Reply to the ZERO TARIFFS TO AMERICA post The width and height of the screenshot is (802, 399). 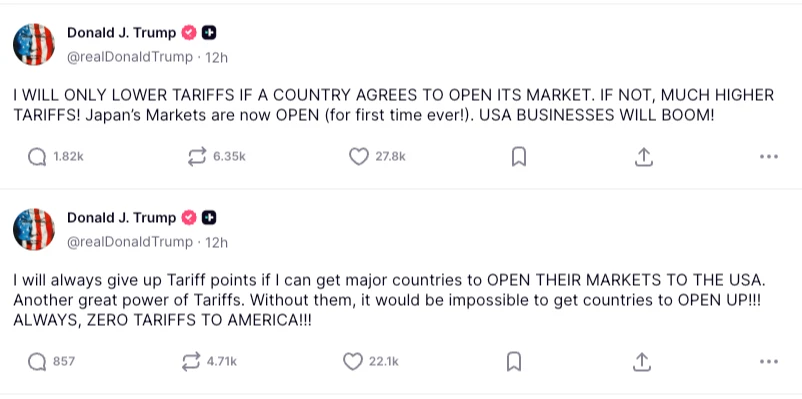pyautogui.click(x=37, y=362)
